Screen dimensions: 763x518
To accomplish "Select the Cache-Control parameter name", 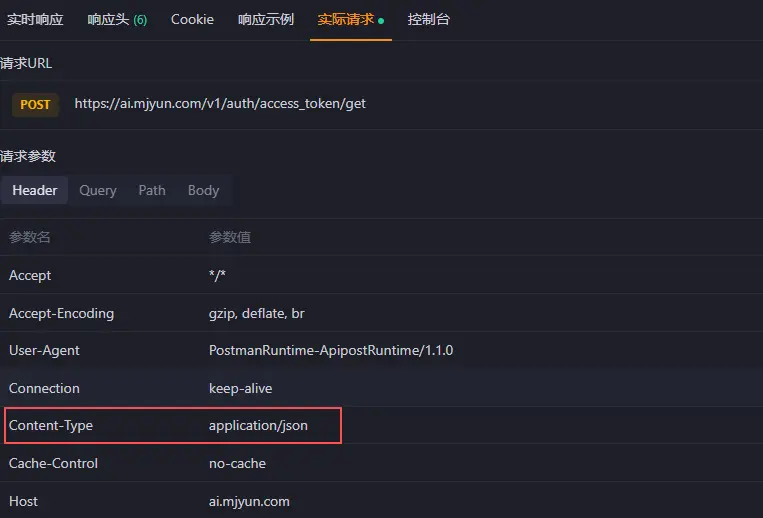I will pyautogui.click(x=53, y=464).
